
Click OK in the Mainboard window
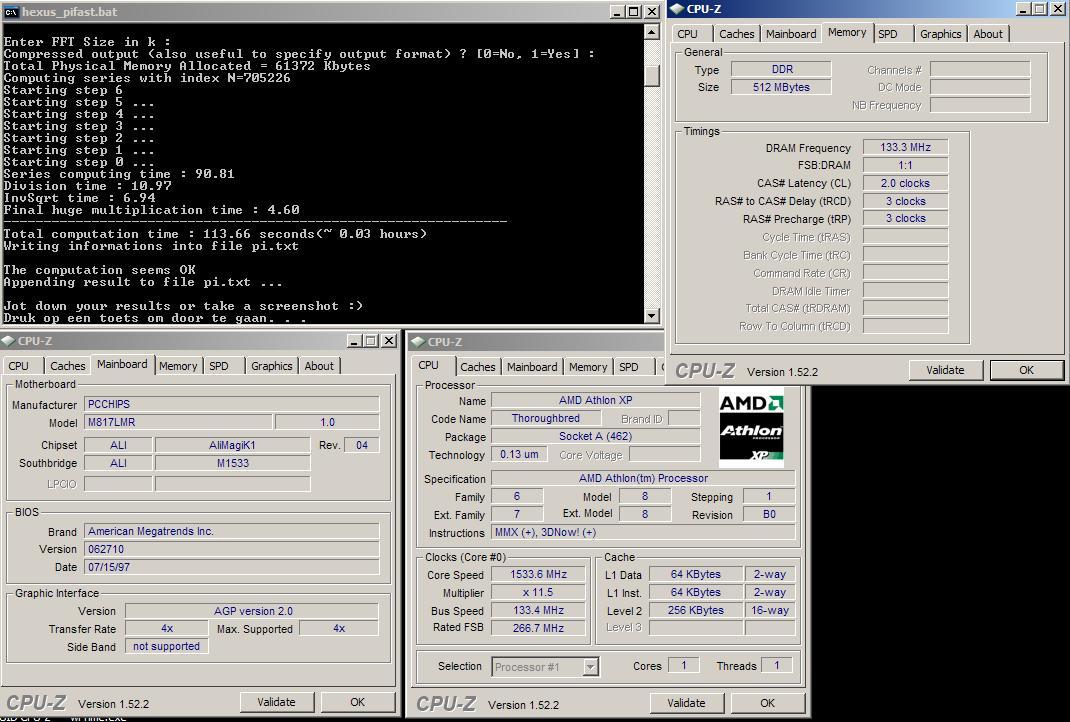pos(358,702)
